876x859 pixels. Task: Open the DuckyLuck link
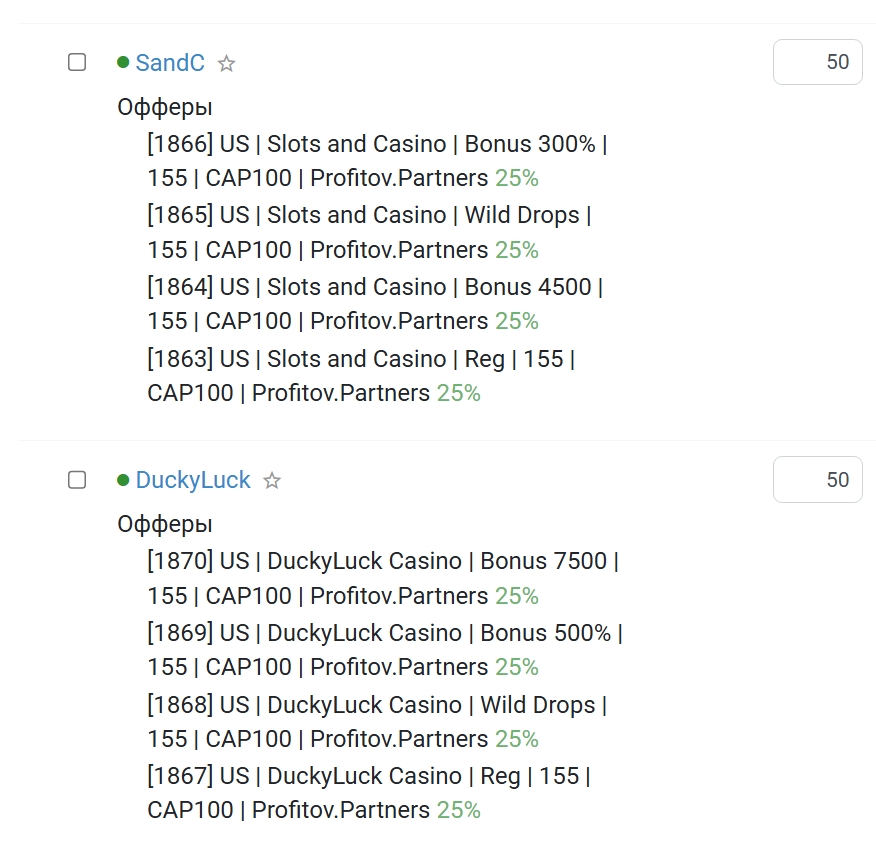(x=193, y=480)
